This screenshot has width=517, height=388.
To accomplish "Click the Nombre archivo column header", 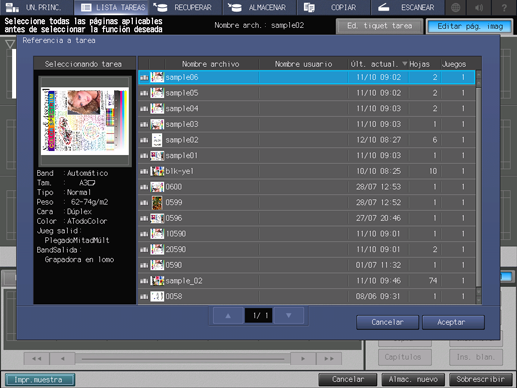I will (211, 64).
